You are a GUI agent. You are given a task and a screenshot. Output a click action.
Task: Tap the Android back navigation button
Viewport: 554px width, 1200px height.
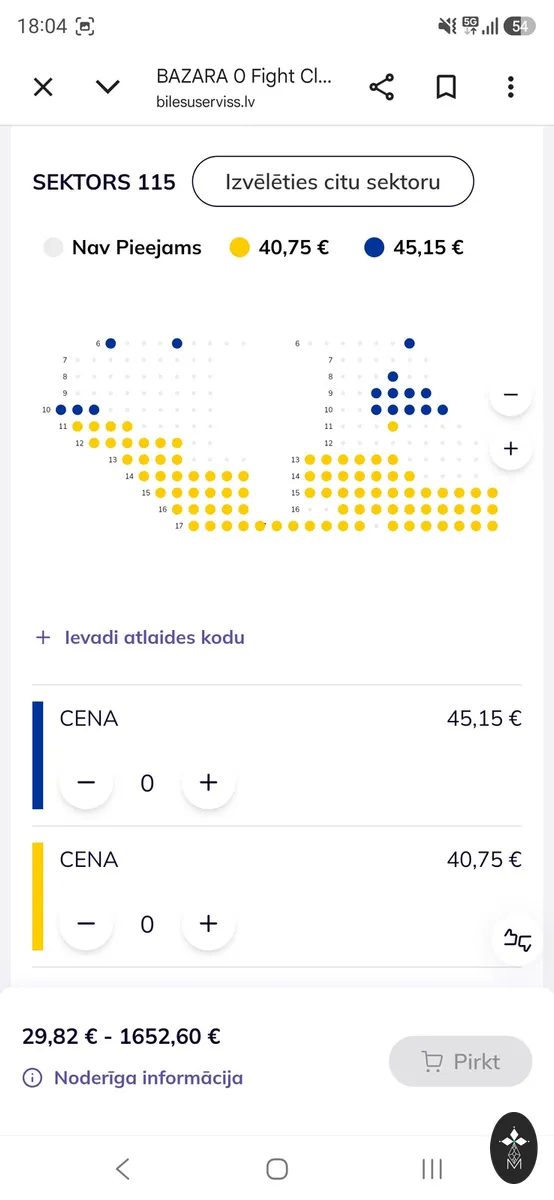[x=122, y=1168]
